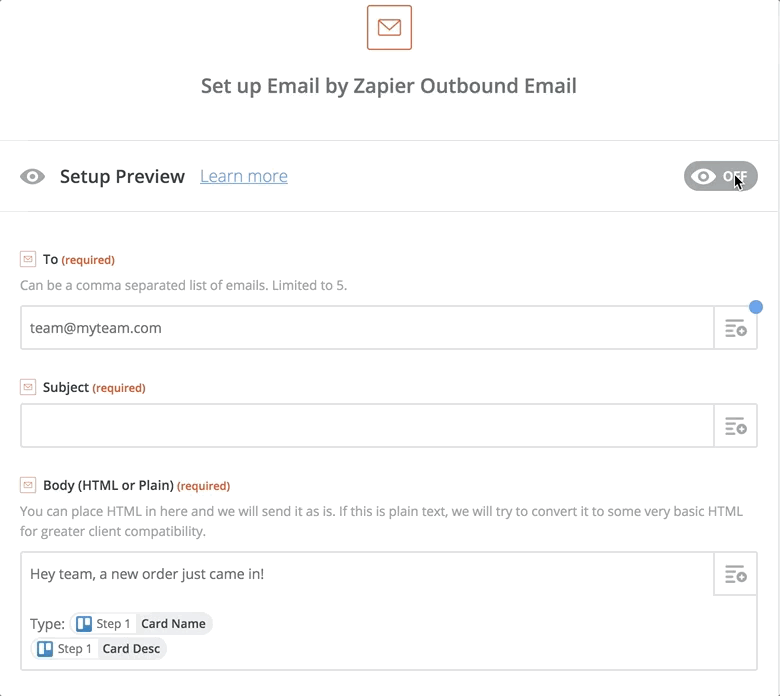Viewport: 780px width, 696px height.
Task: Click into the To email field
Action: click(367, 328)
